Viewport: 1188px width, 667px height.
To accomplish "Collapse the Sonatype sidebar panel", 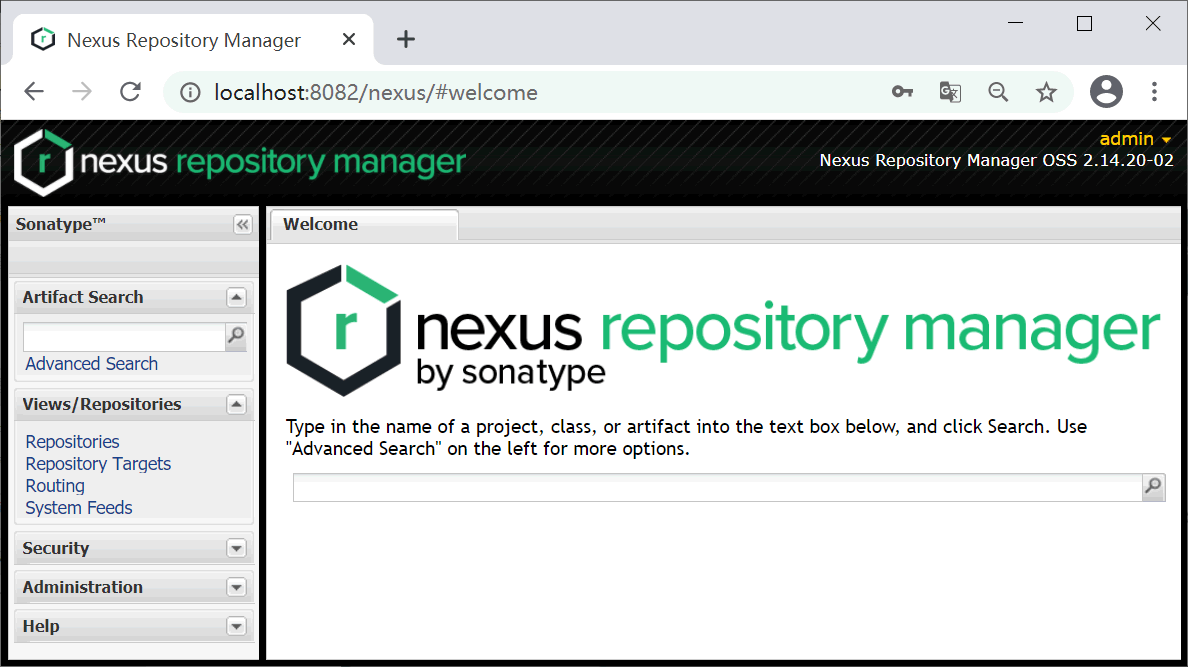I will pyautogui.click(x=242, y=224).
